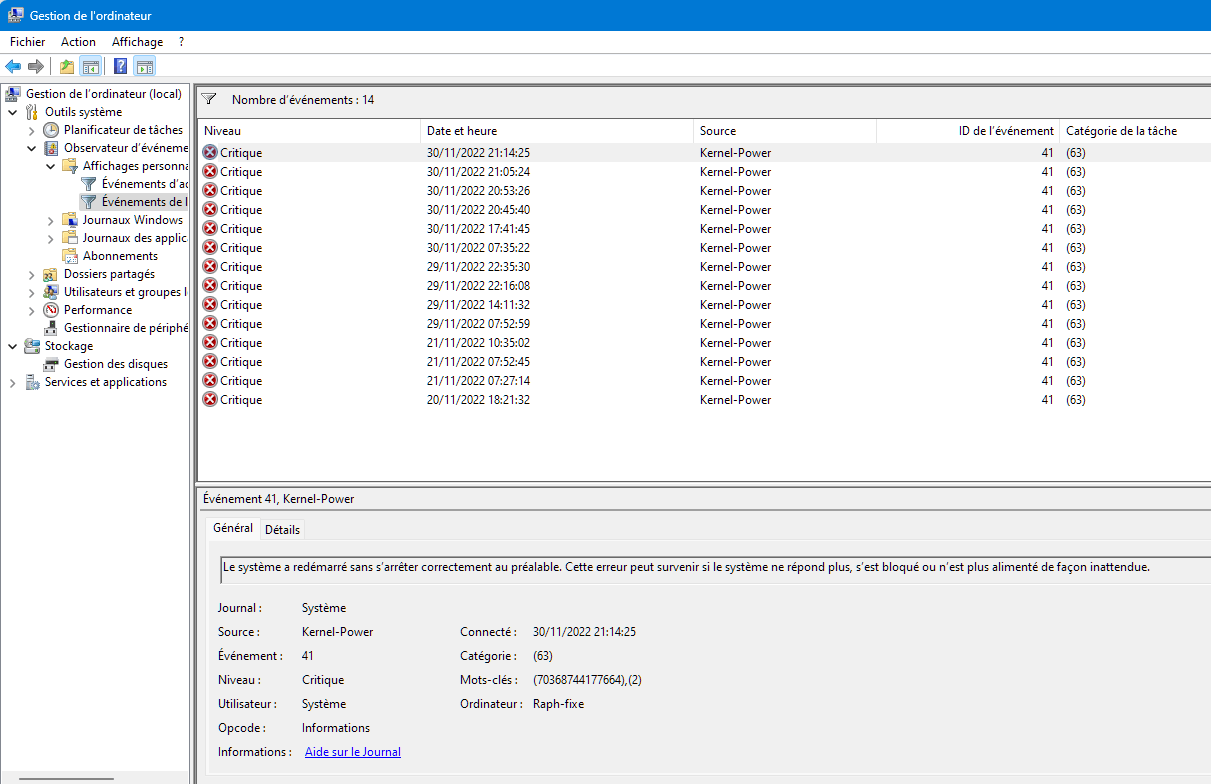
Task: Click the Outils système tools icon
Action: click(x=32, y=112)
